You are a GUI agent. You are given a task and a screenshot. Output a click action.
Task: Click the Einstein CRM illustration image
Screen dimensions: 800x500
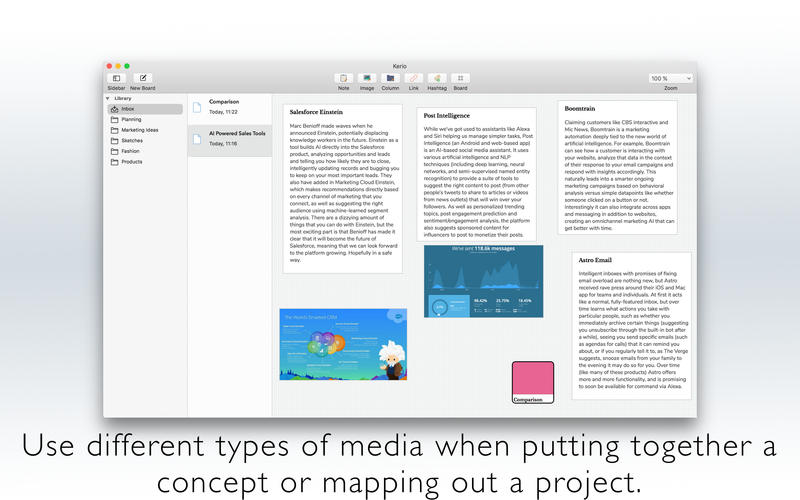coord(343,344)
